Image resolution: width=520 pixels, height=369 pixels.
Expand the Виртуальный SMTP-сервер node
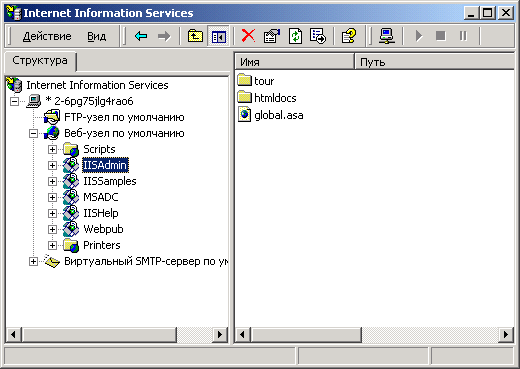click(x=33, y=261)
